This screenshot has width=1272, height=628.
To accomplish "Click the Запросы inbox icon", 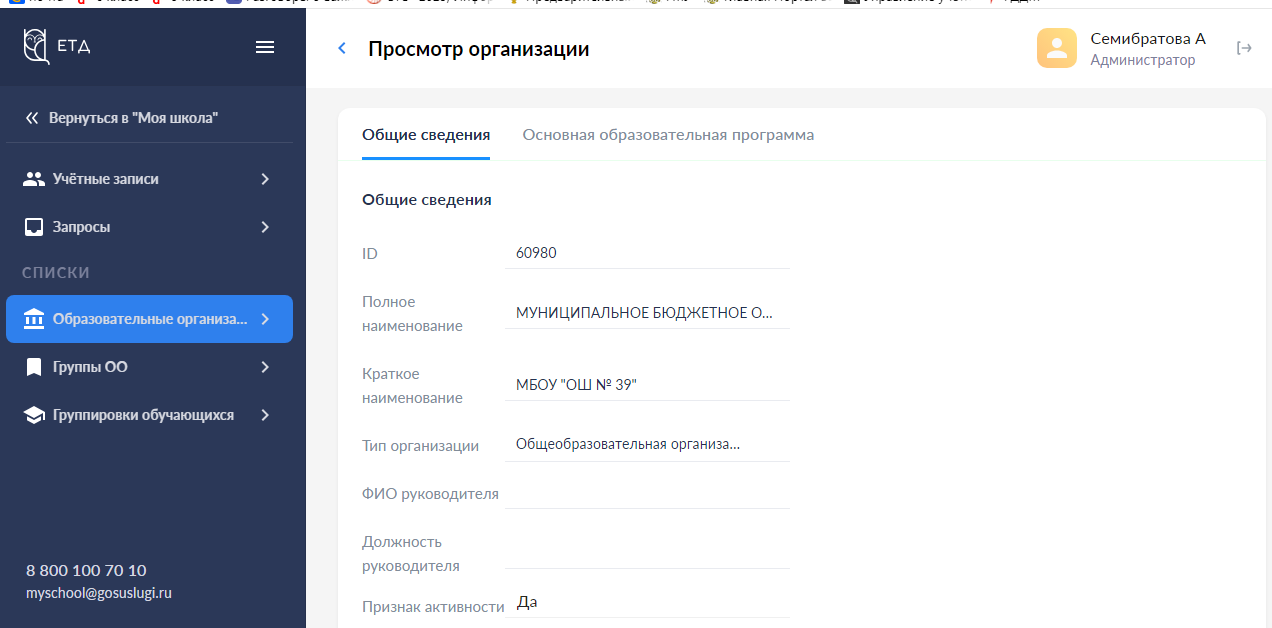I will pos(34,227).
